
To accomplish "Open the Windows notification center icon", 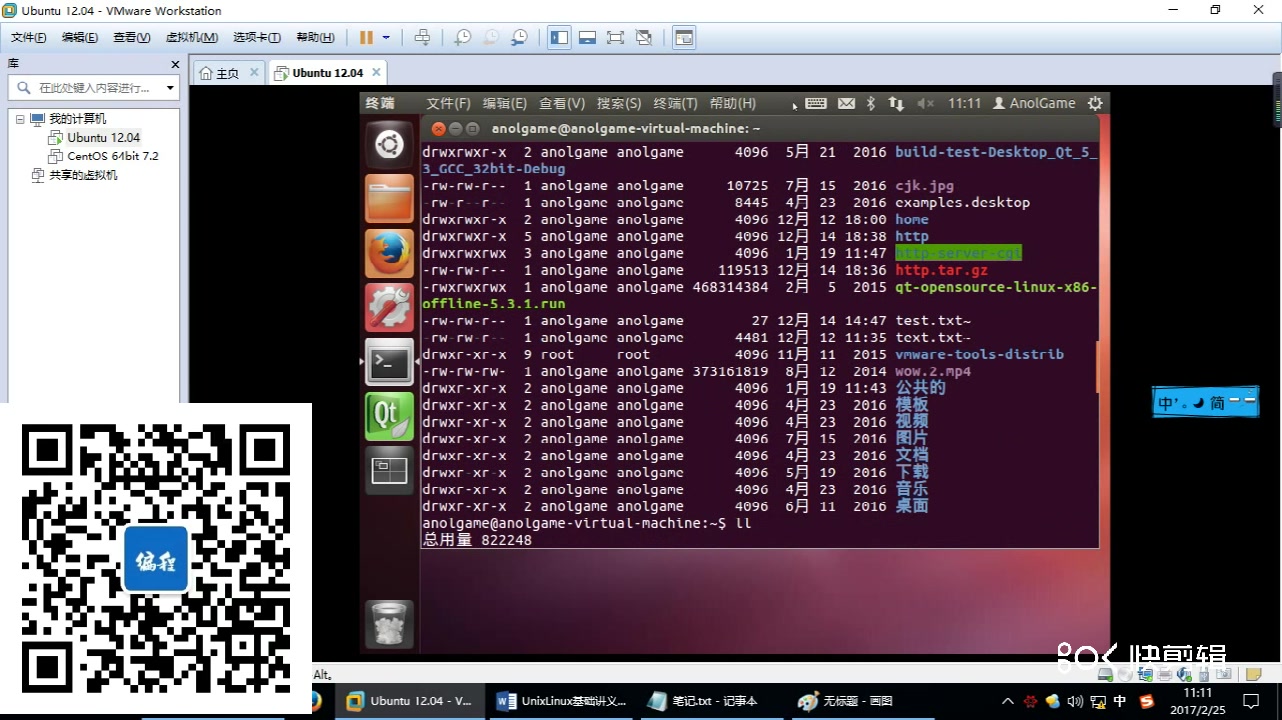I will tap(1251, 701).
